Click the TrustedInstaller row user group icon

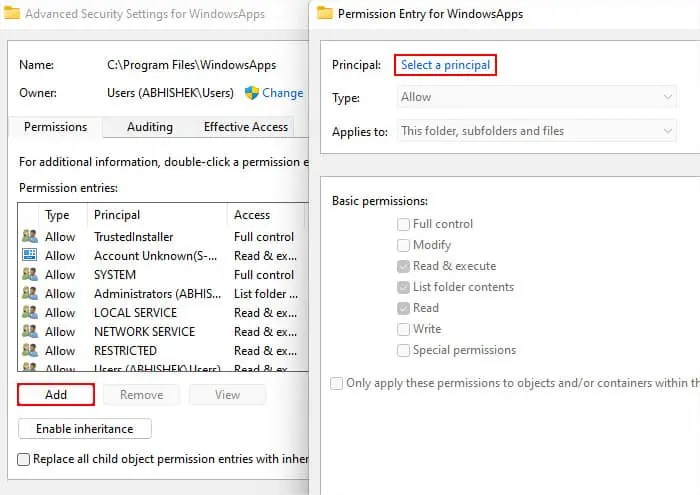30,236
